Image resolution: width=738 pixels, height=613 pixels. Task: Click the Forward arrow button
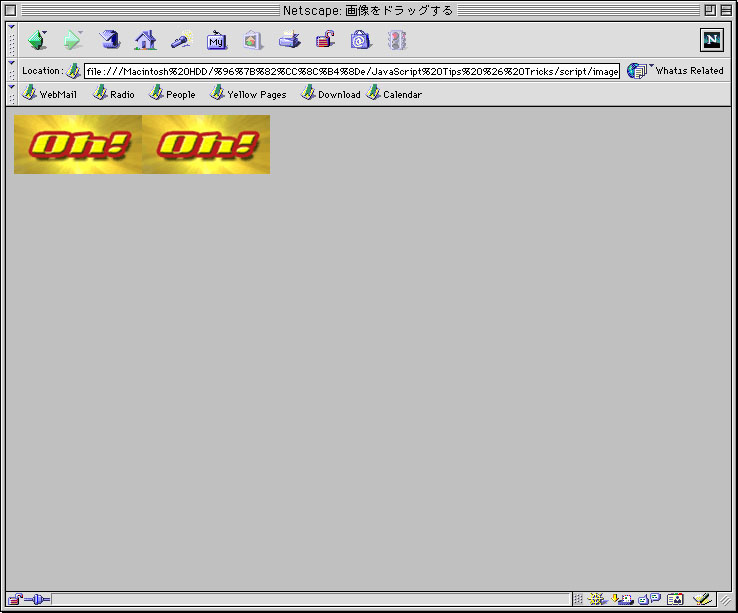(72, 40)
